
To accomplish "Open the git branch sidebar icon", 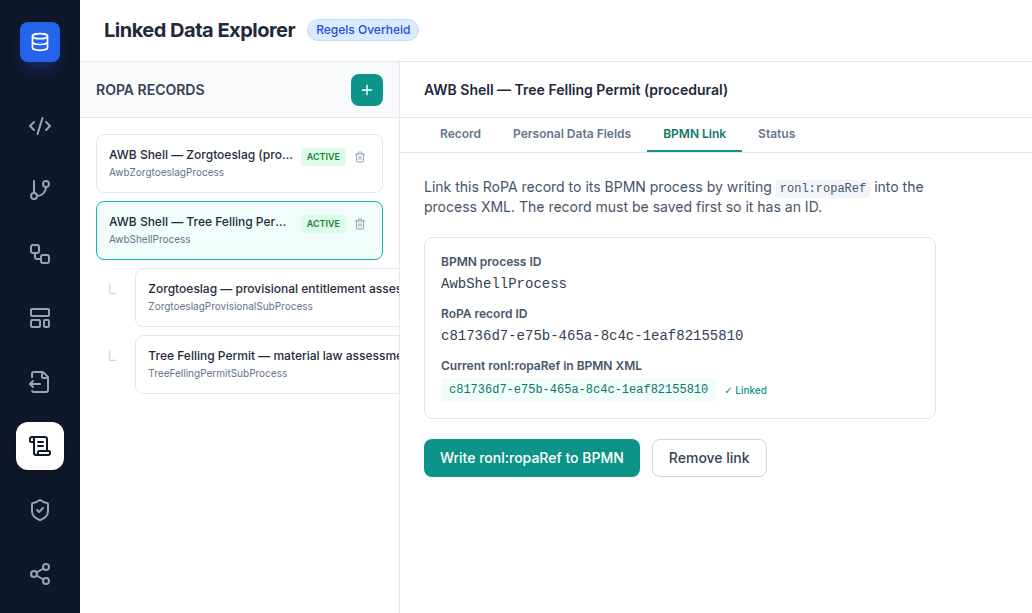I will point(39,190).
